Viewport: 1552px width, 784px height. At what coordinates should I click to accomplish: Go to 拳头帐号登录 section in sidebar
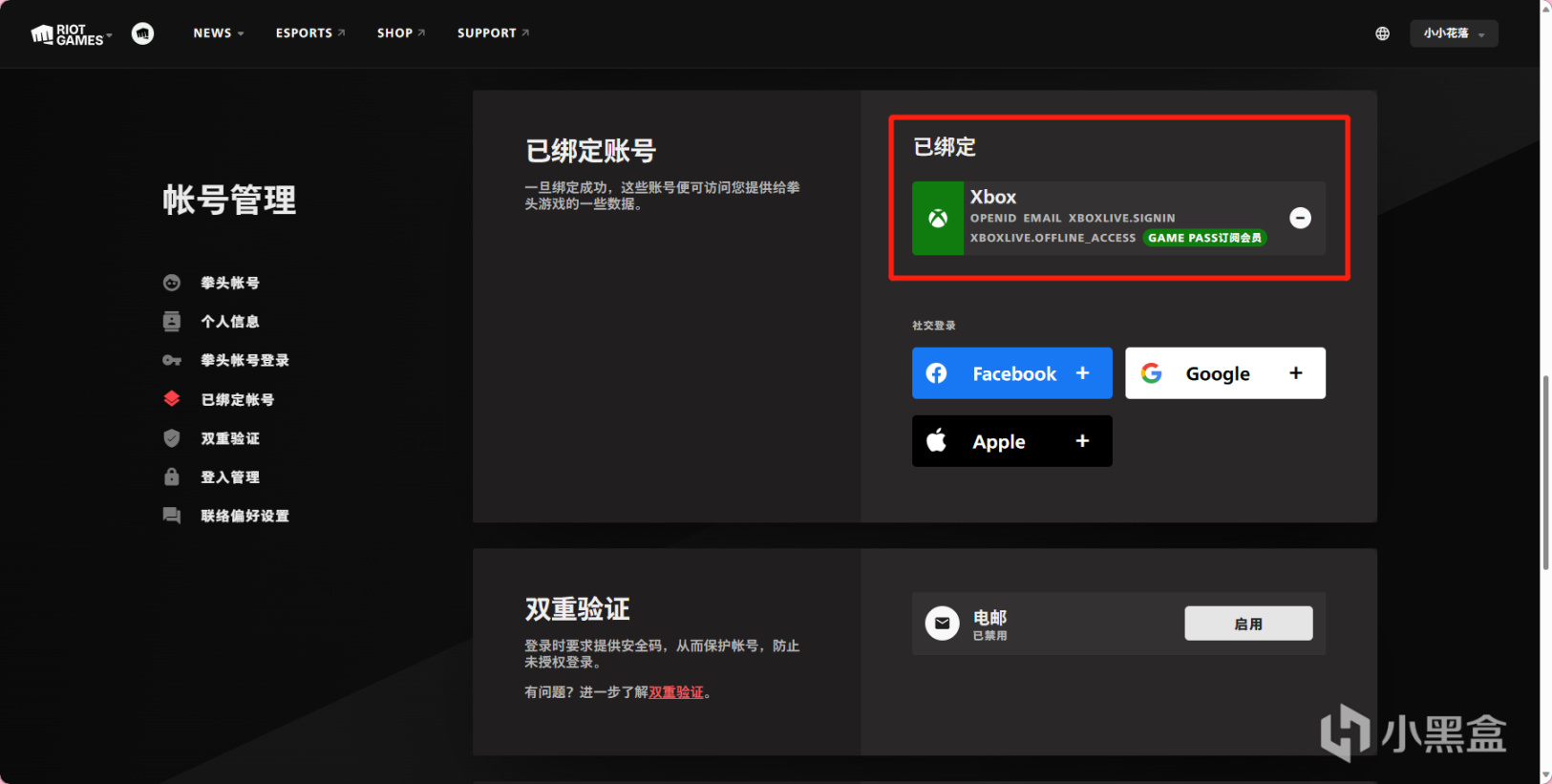tap(244, 360)
